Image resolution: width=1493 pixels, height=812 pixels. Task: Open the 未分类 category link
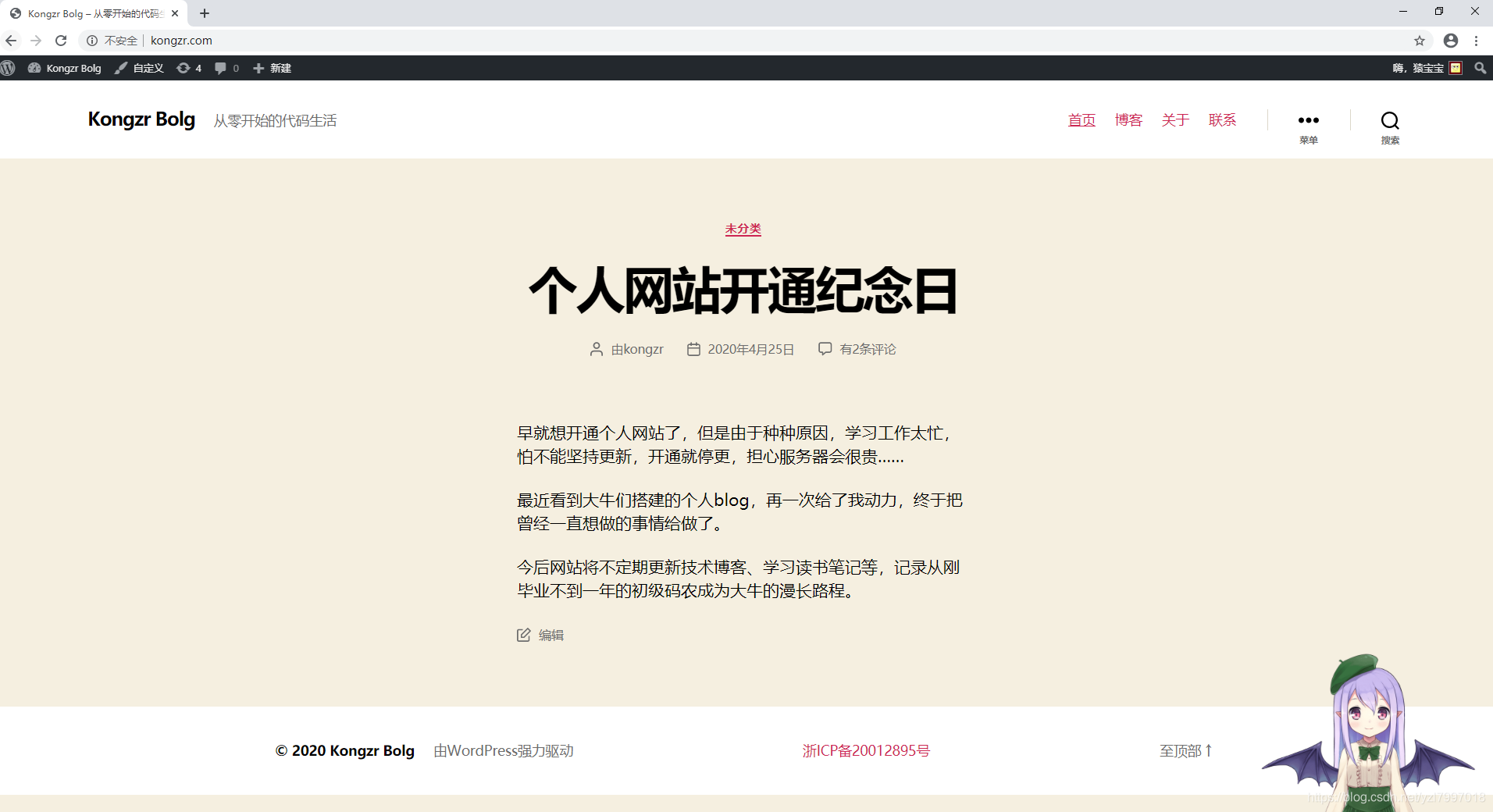pos(743,229)
